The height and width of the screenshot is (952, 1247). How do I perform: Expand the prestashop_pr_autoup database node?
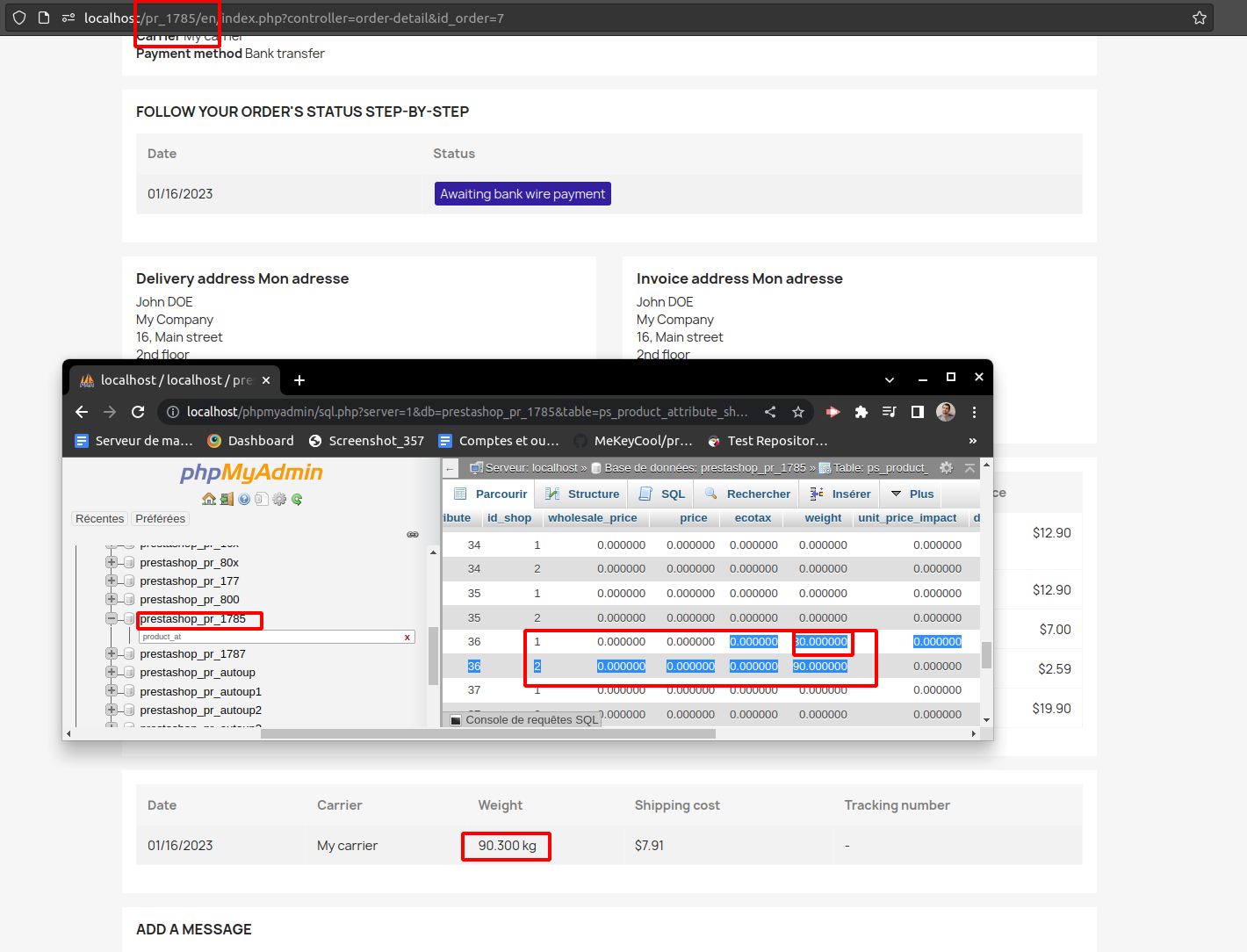(112, 672)
